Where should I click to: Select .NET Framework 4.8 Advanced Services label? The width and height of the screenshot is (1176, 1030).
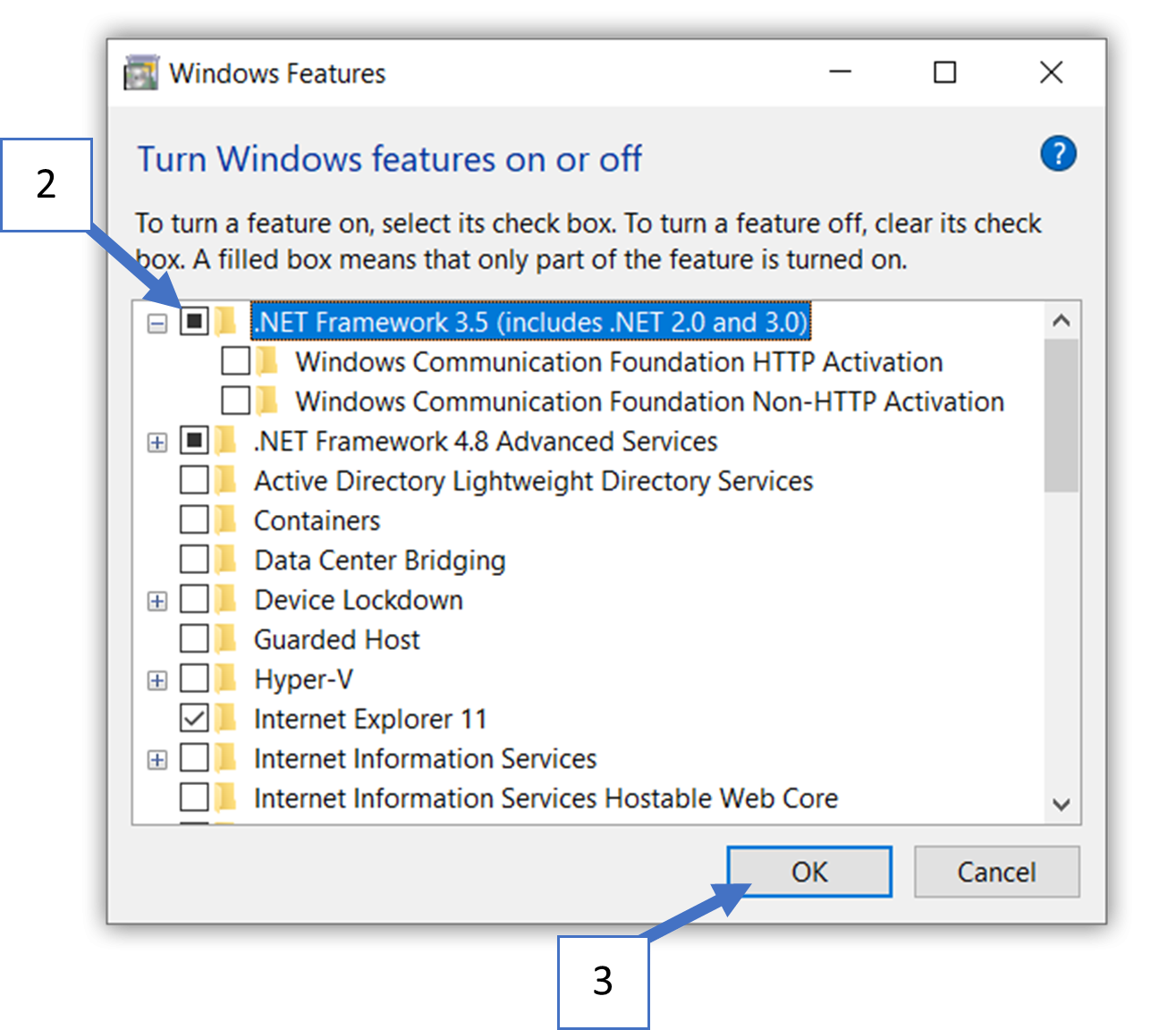(x=486, y=440)
